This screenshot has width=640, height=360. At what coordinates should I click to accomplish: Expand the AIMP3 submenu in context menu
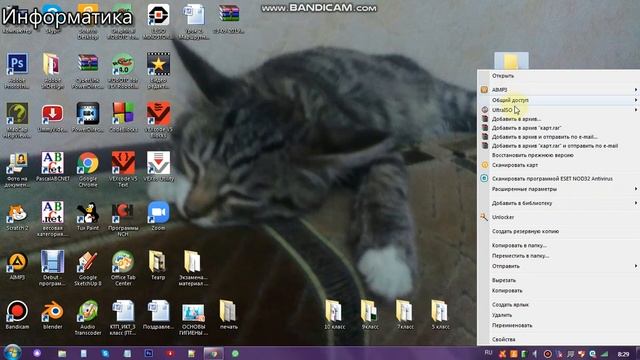[x=558, y=89]
